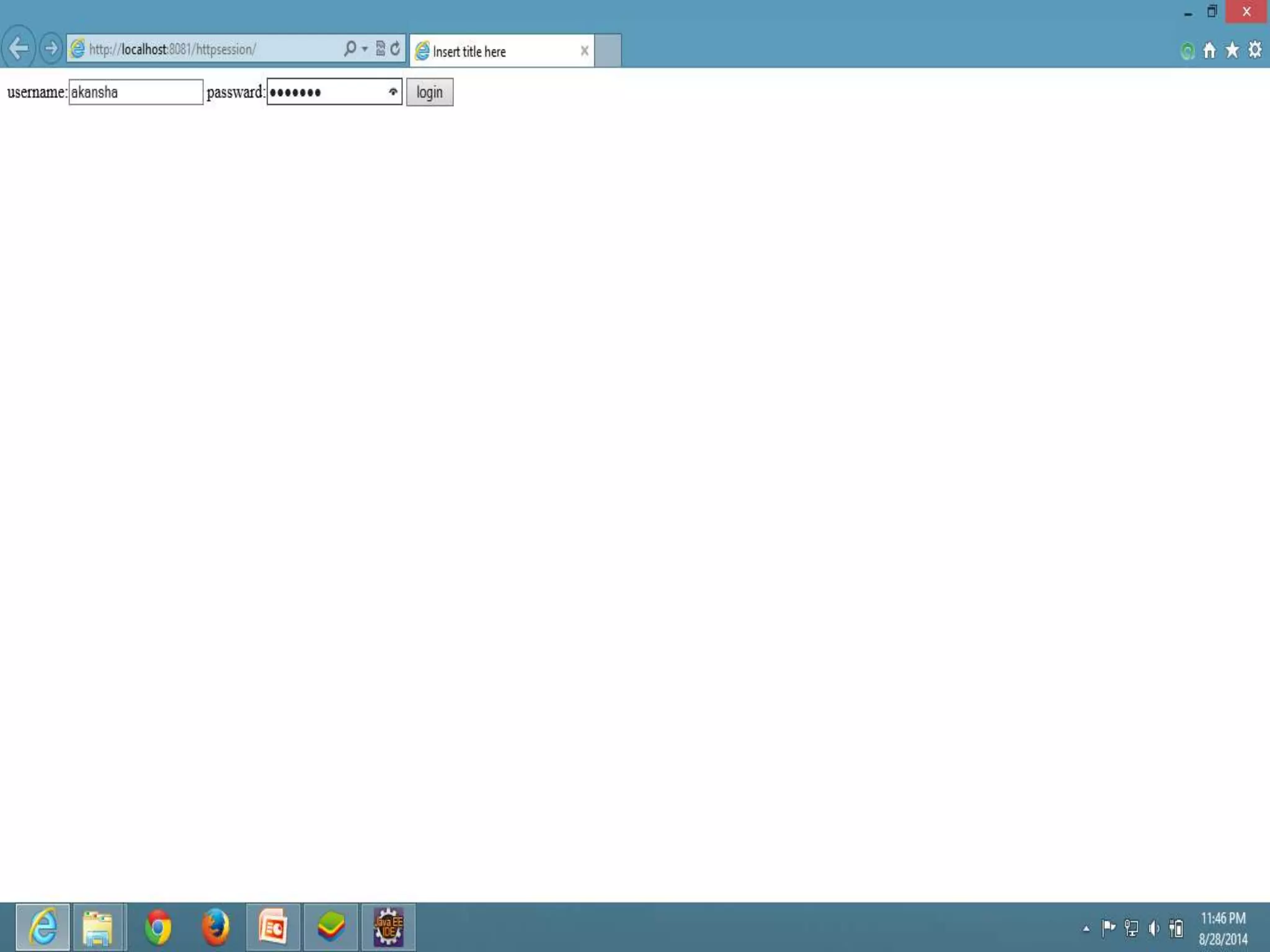Refresh the page with reload icon
Image resolution: width=1270 pixels, height=952 pixels.
395,48
